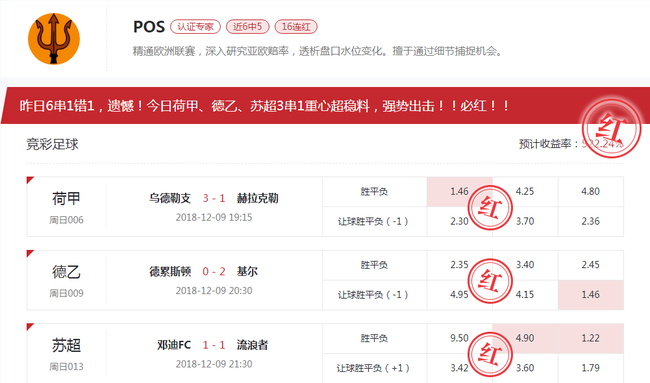Select odds 4.25 in 荷甲 row
650x383 pixels.
click(x=525, y=192)
